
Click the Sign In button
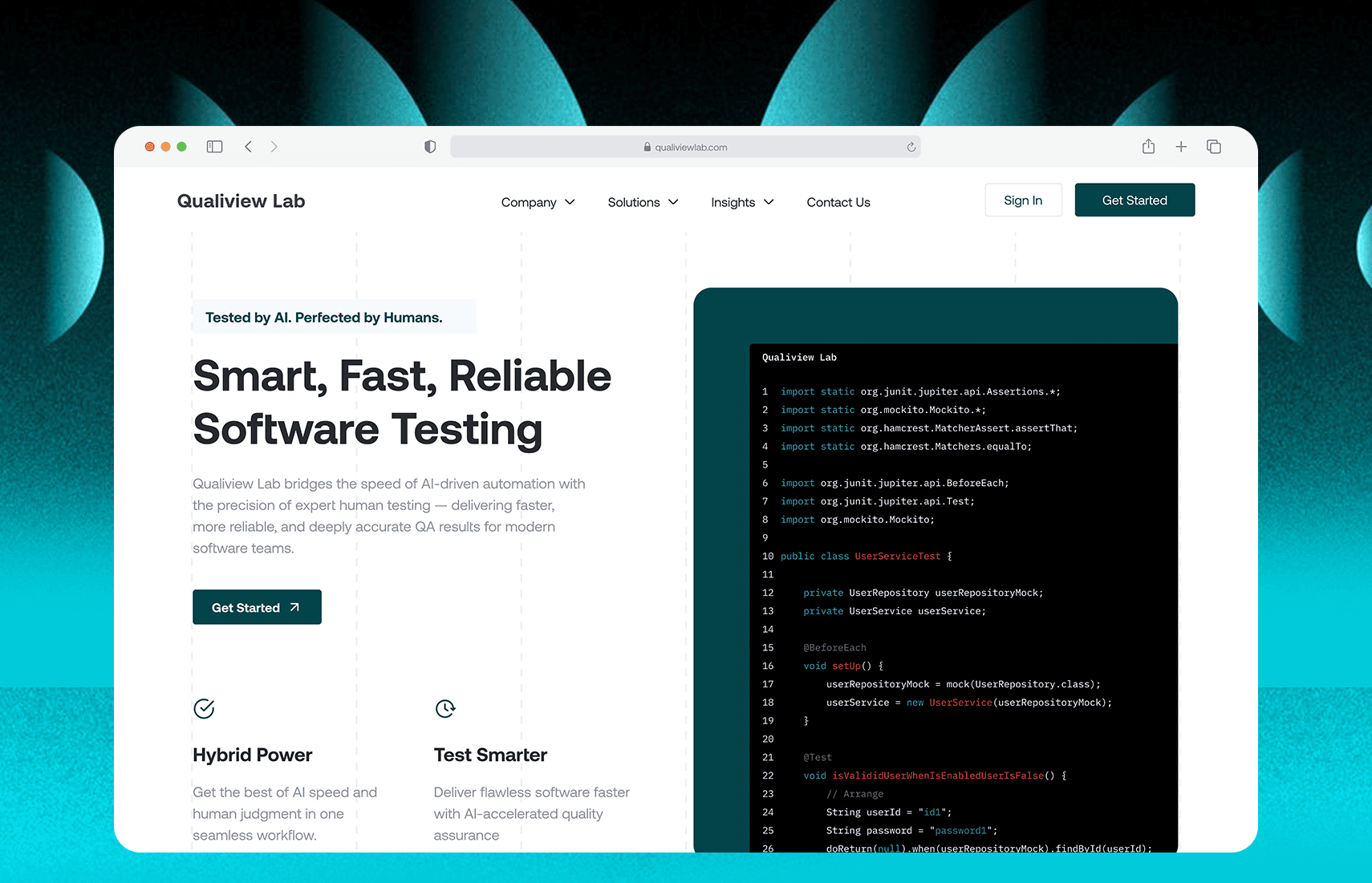pos(1023,200)
